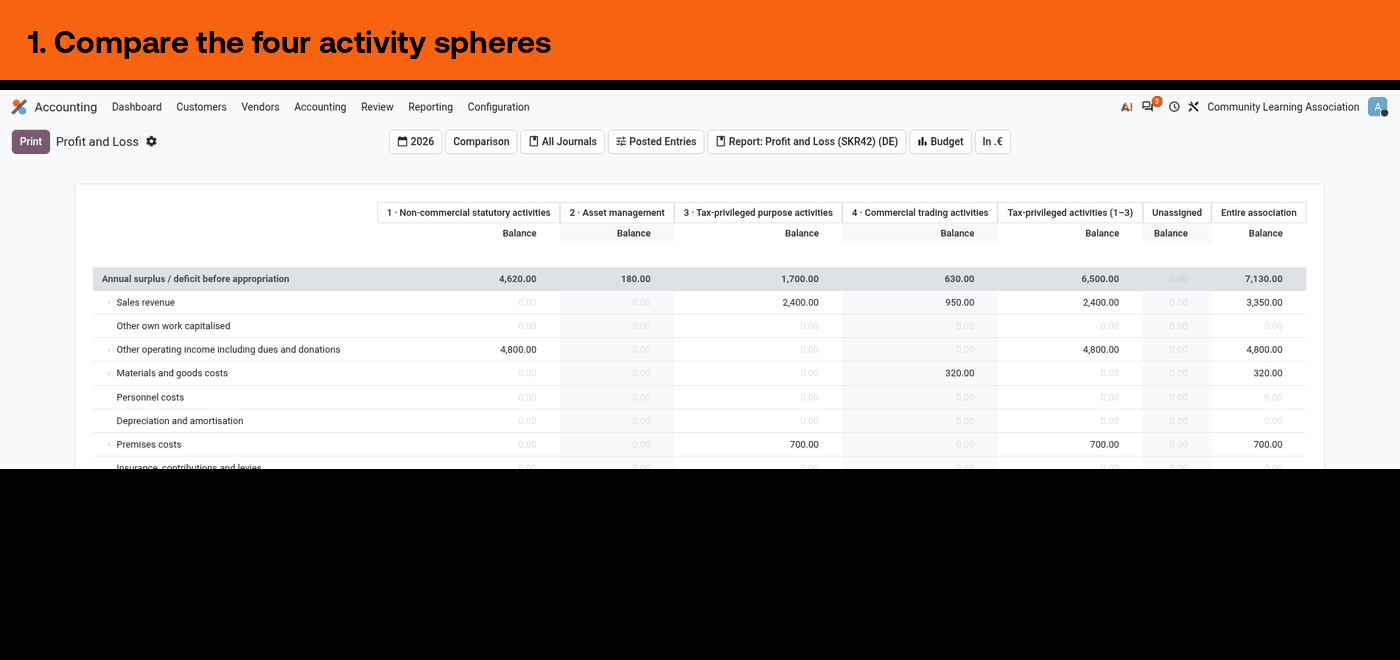Click the 1 · Non-commercial statutory activities column header
The height and width of the screenshot is (660, 1400).
468,213
